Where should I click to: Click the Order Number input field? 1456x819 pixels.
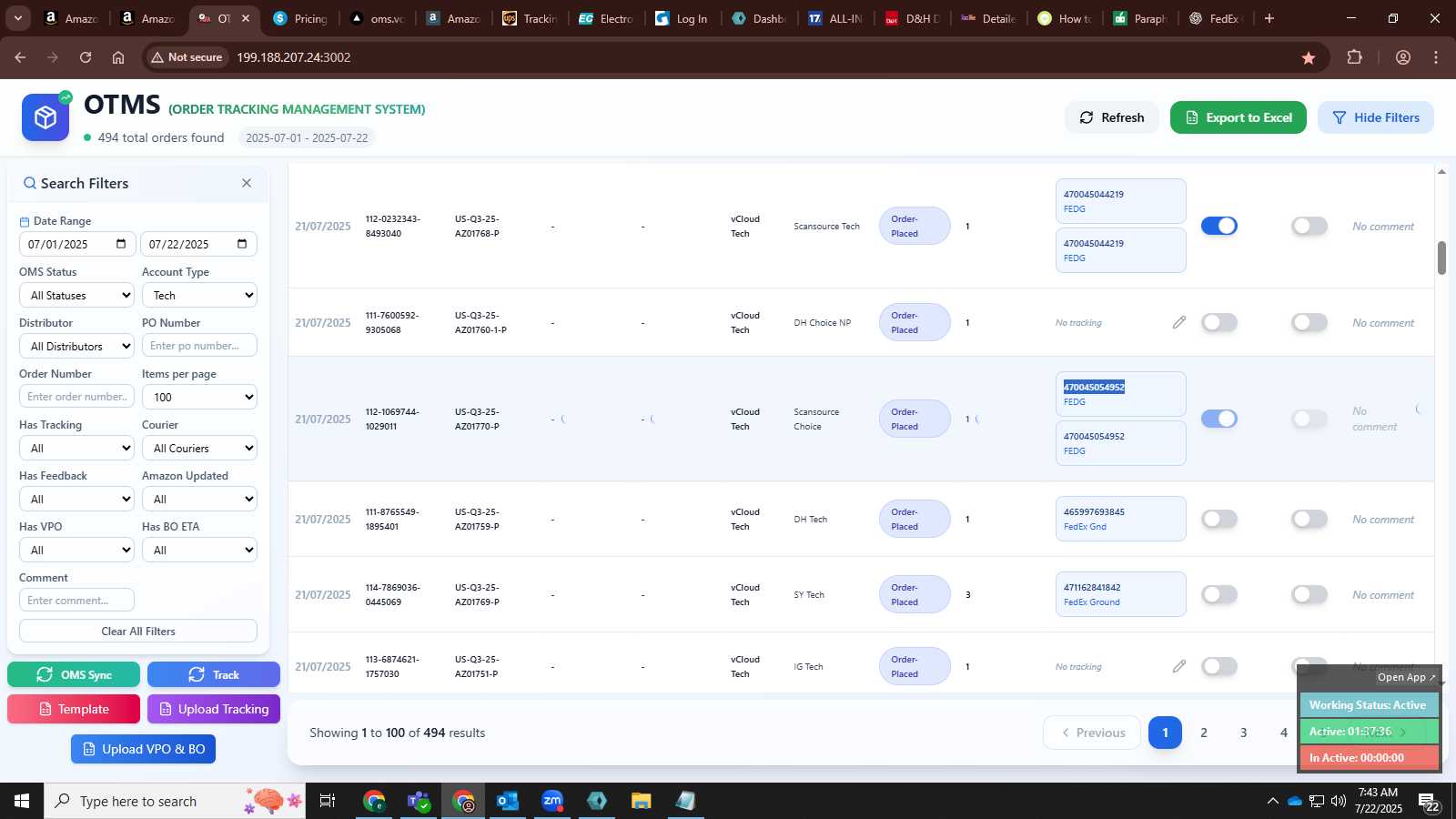coord(76,397)
